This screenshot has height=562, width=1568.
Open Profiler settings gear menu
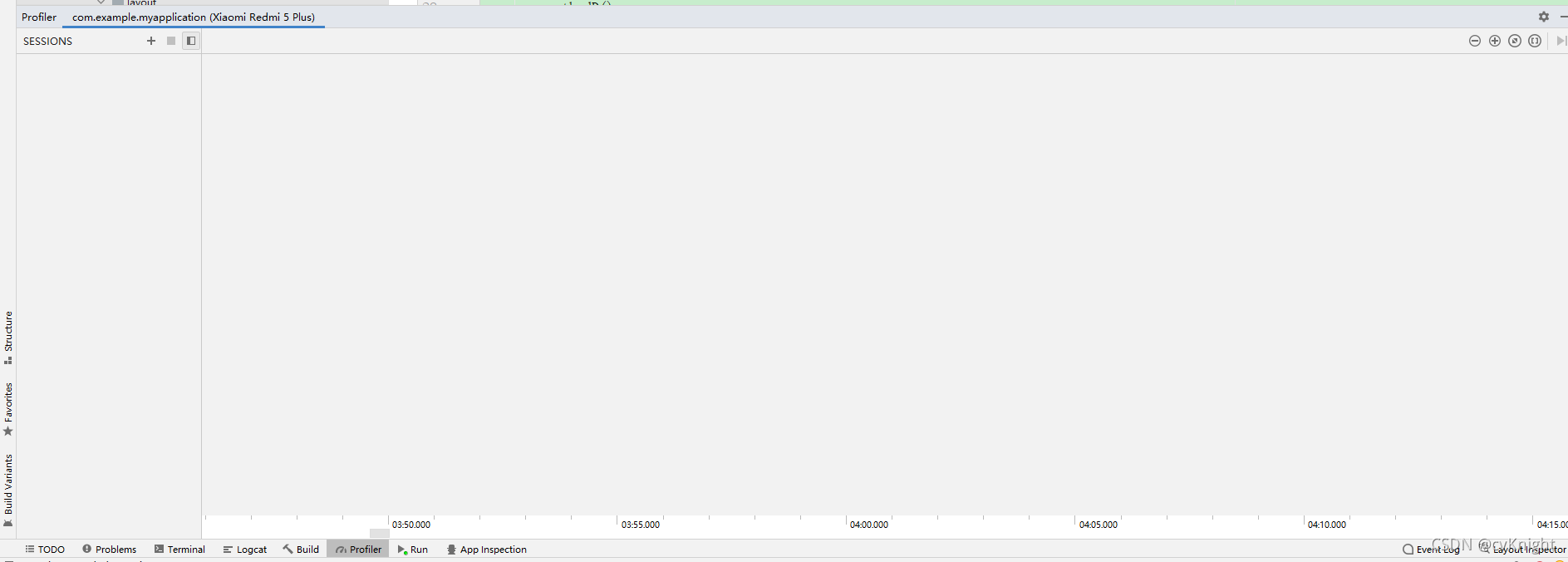tap(1544, 17)
